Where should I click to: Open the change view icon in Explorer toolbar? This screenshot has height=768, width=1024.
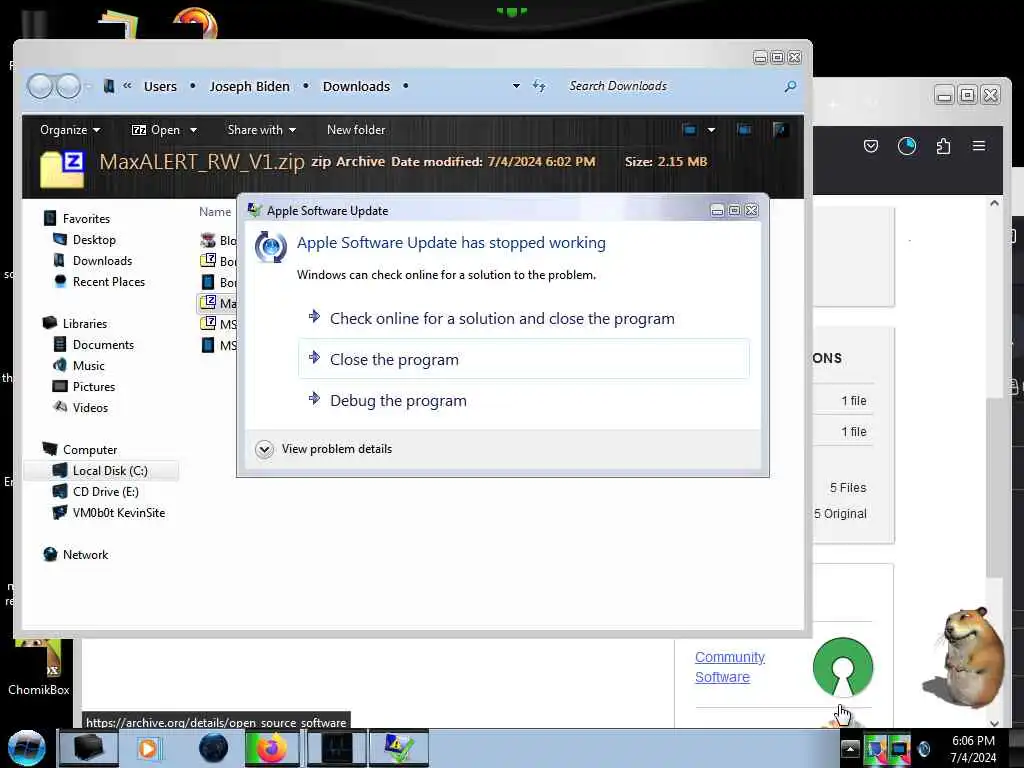(x=690, y=129)
